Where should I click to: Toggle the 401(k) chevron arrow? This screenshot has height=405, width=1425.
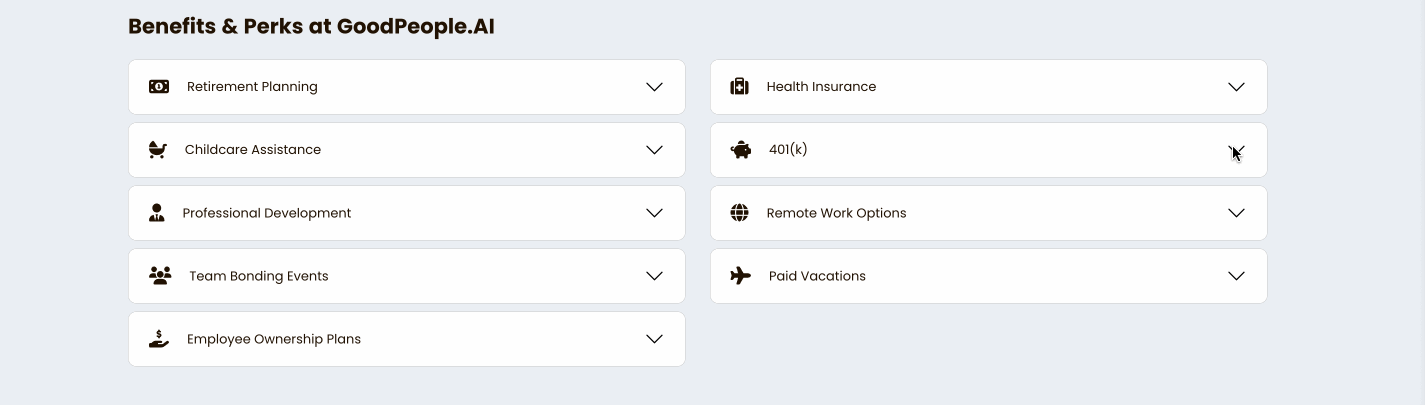tap(1237, 150)
